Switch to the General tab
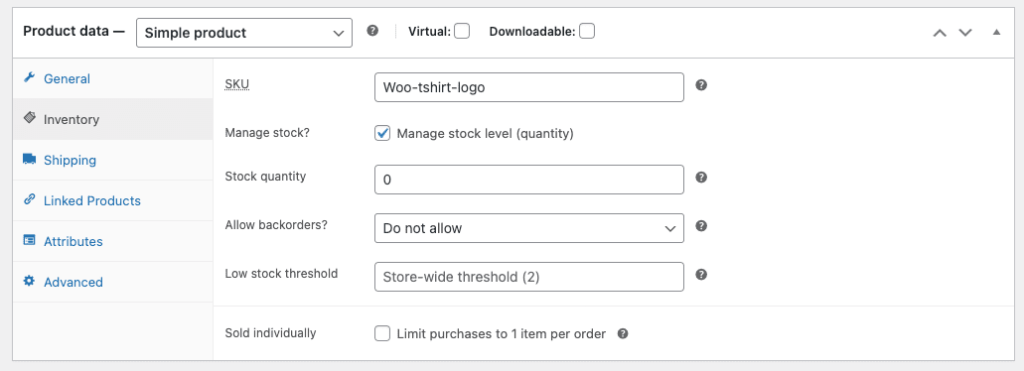This screenshot has height=371, width=1024. 113,78
